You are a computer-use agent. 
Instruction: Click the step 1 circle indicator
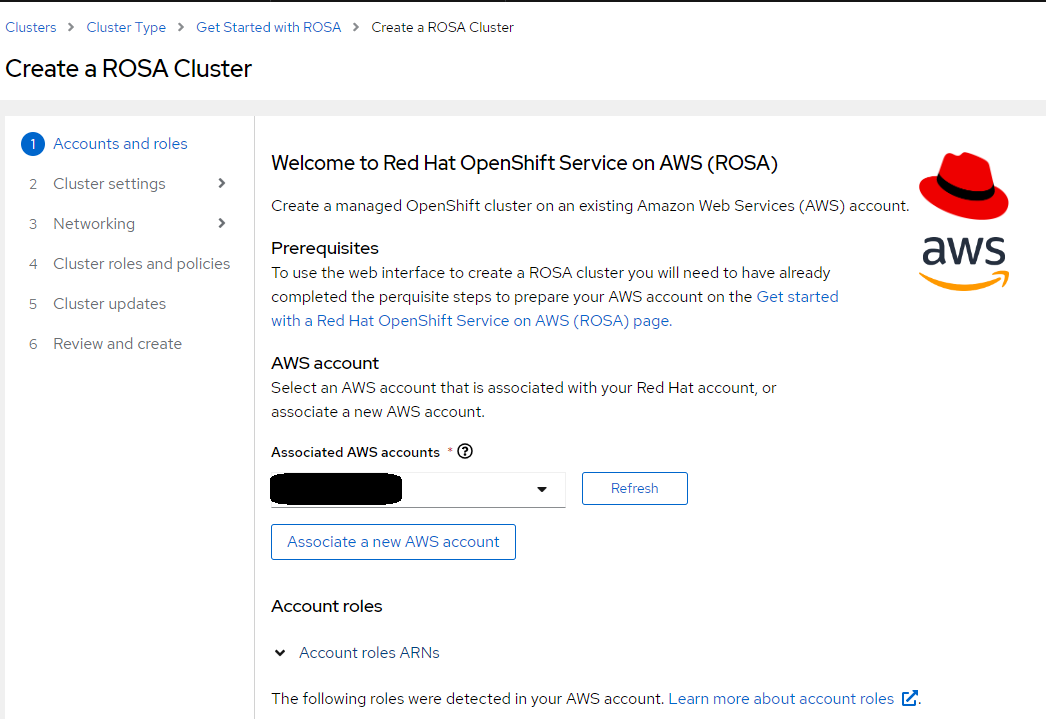32,143
